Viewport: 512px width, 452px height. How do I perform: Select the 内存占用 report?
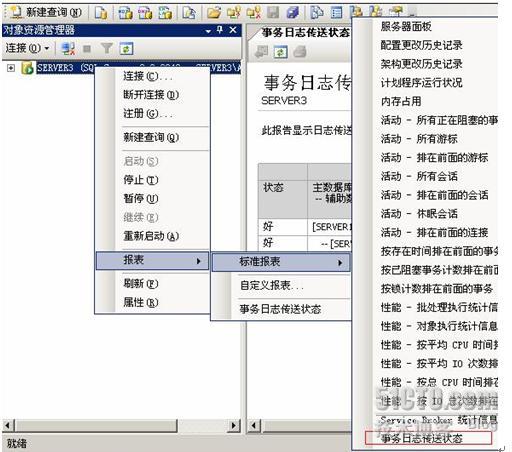coord(401,101)
